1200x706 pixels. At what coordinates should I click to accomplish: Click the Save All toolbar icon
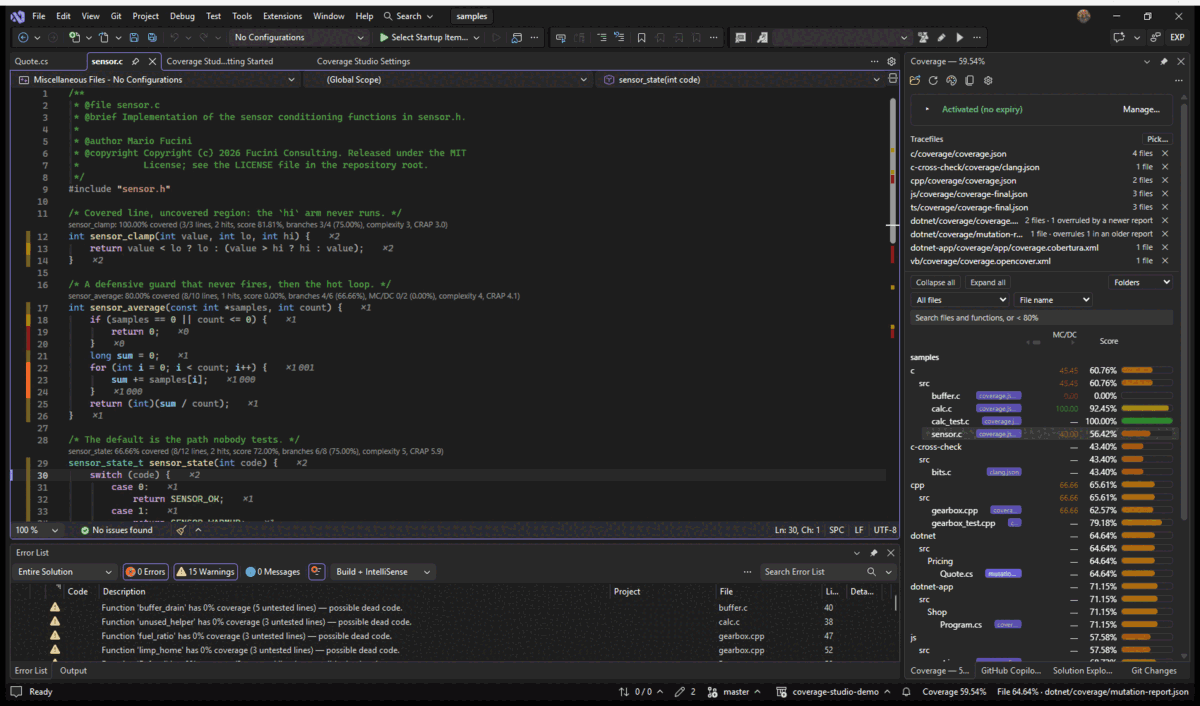(x=151, y=37)
